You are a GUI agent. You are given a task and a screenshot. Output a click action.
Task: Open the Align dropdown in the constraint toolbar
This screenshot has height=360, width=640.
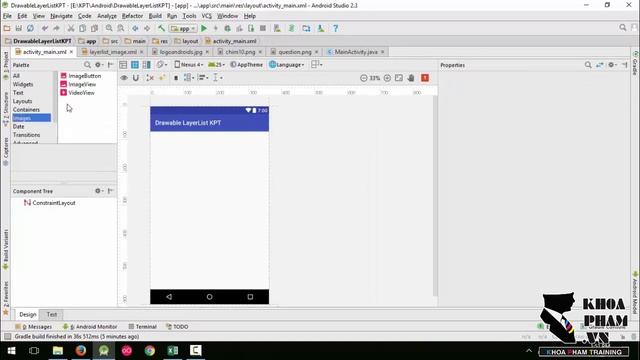203,78
